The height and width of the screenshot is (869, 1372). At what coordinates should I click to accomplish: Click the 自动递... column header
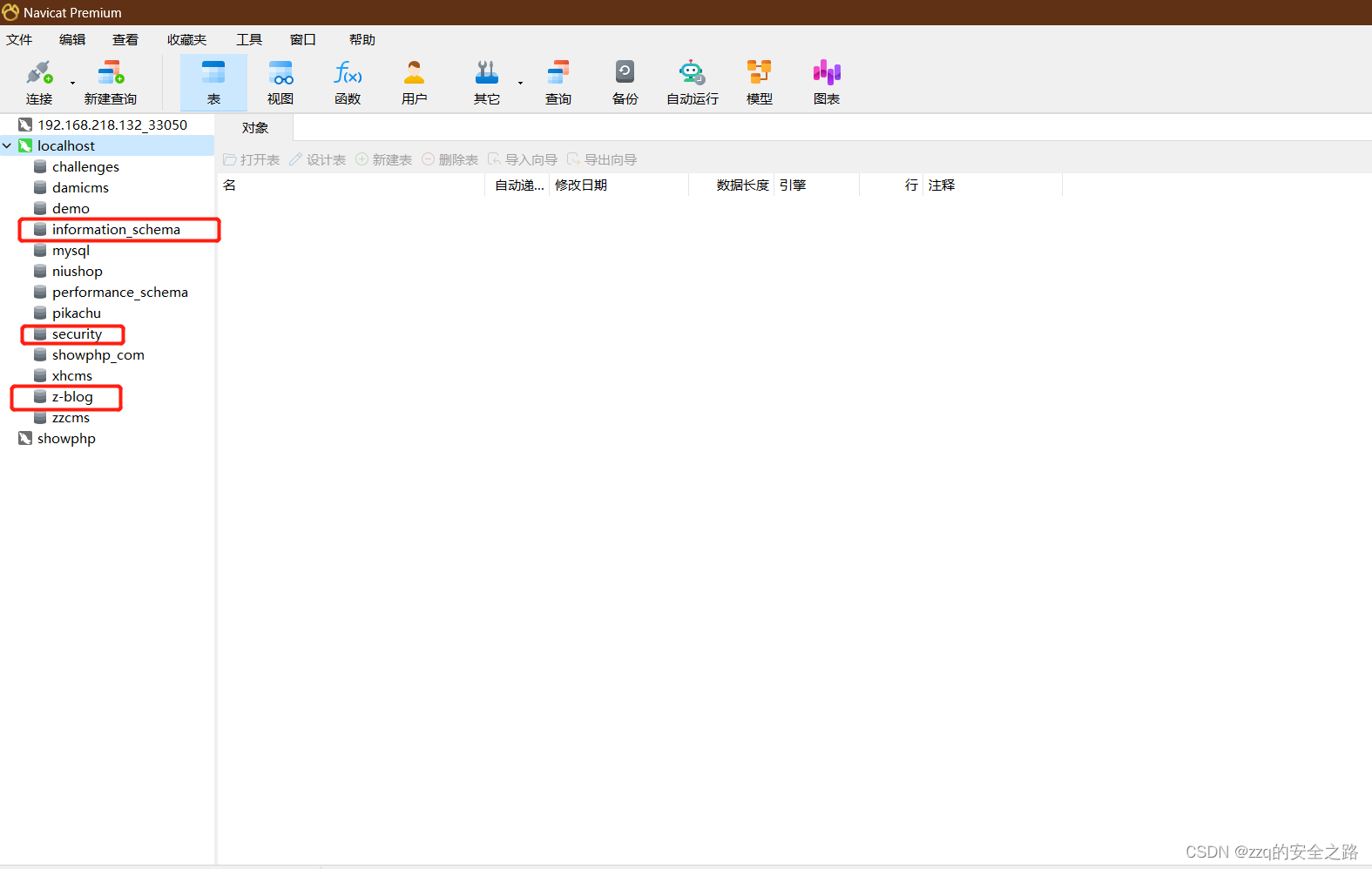pos(517,185)
